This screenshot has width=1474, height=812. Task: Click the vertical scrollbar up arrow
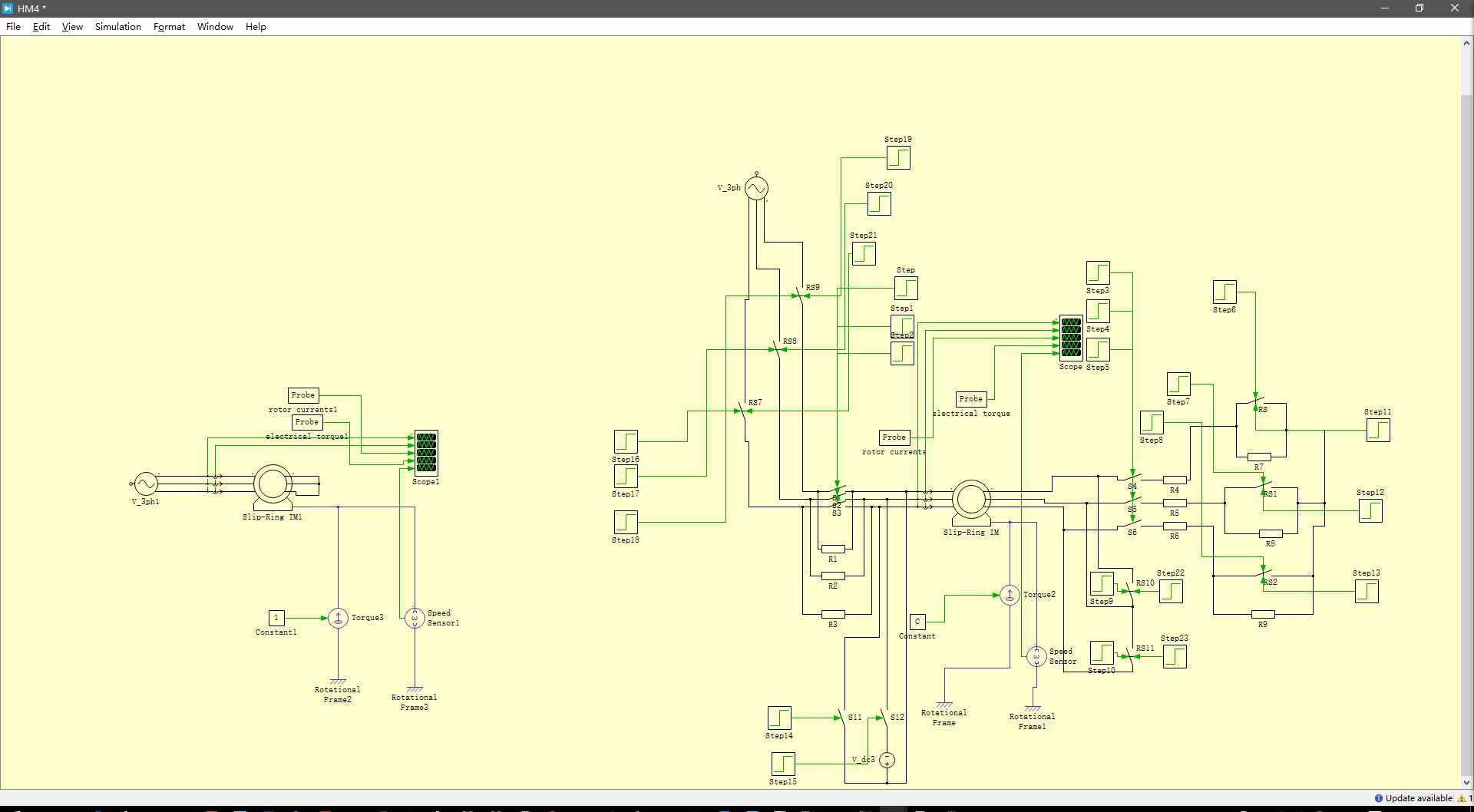point(1466,43)
